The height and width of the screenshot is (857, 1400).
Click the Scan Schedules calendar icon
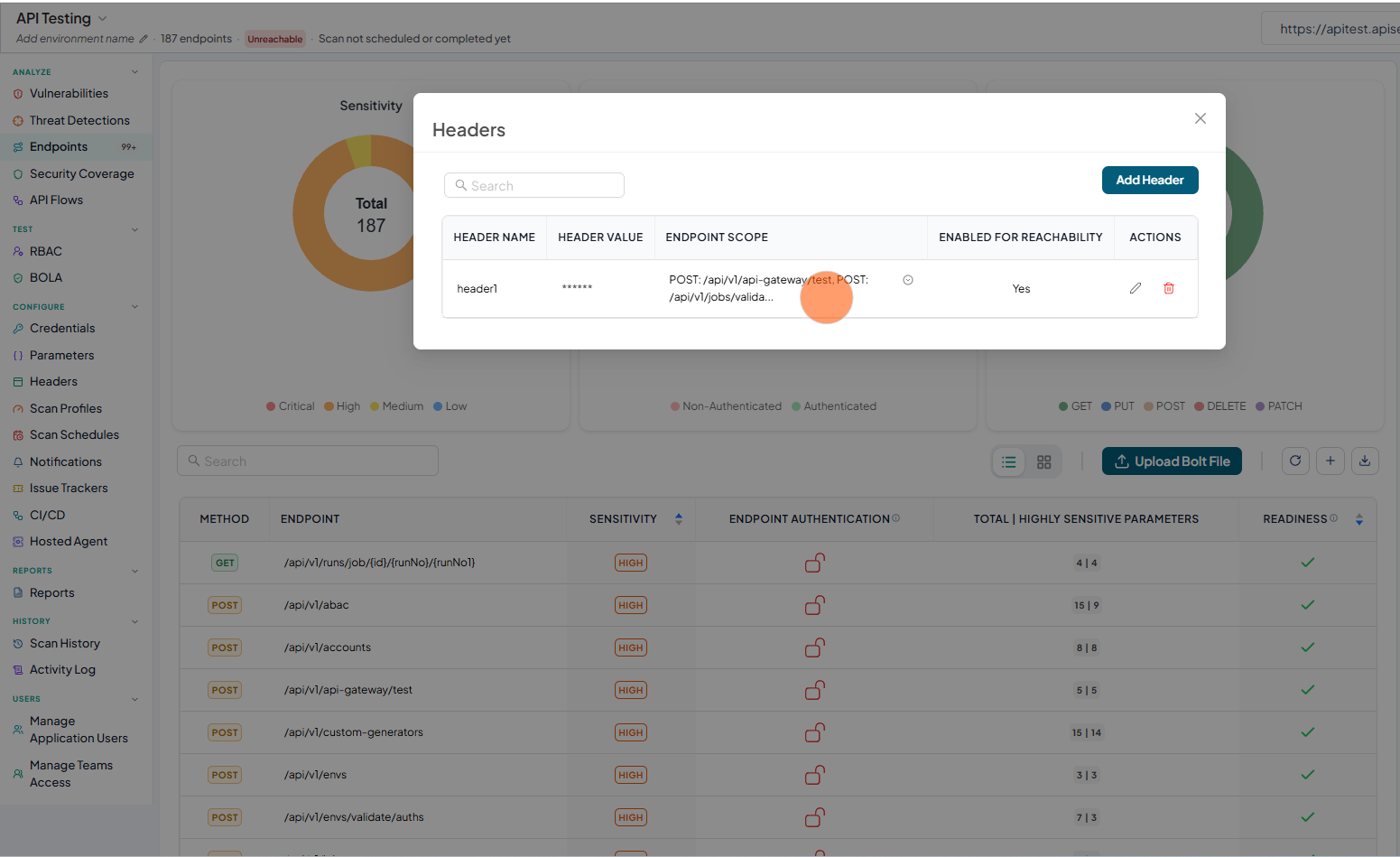(18, 435)
